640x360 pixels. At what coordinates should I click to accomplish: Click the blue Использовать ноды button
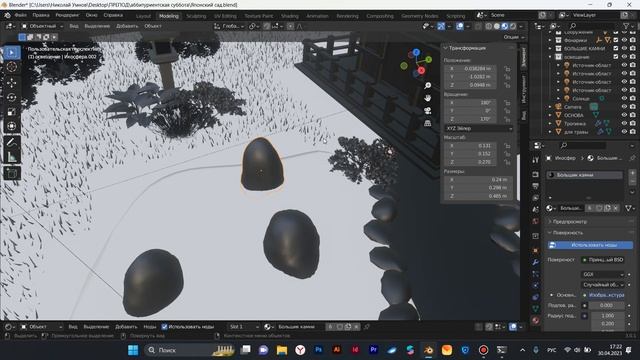pos(590,245)
